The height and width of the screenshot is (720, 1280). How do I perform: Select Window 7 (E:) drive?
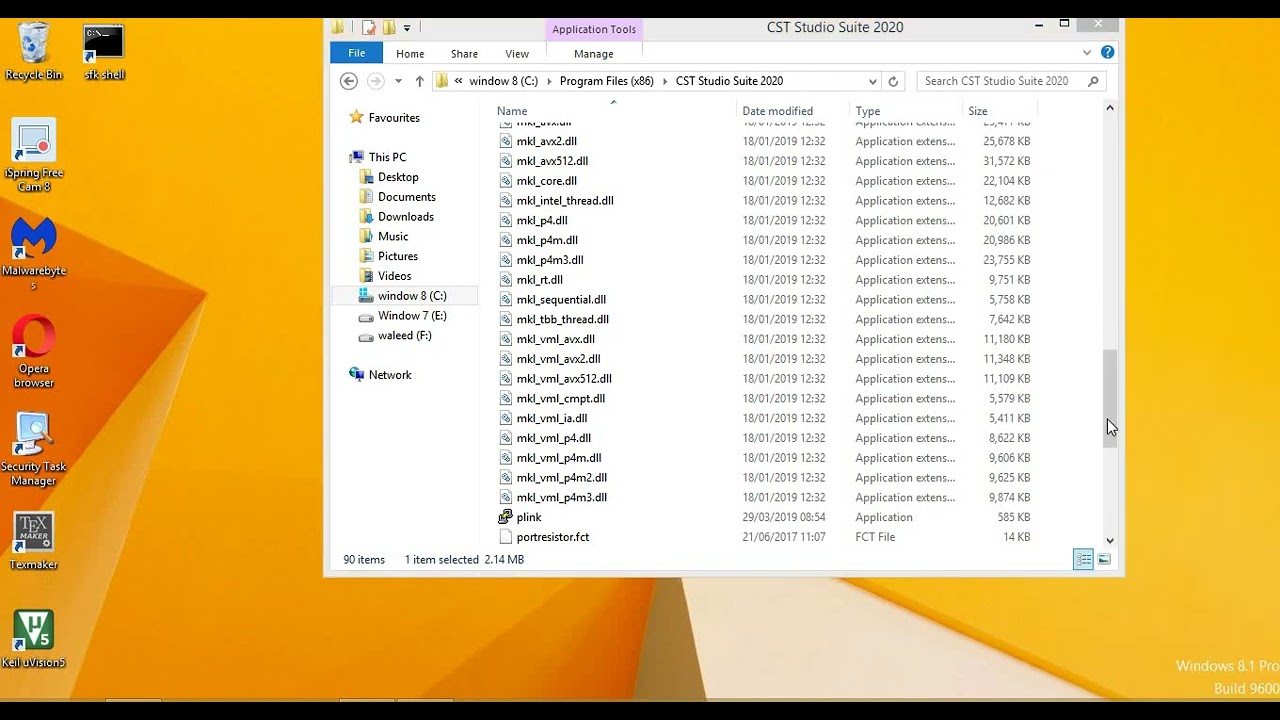(412, 316)
